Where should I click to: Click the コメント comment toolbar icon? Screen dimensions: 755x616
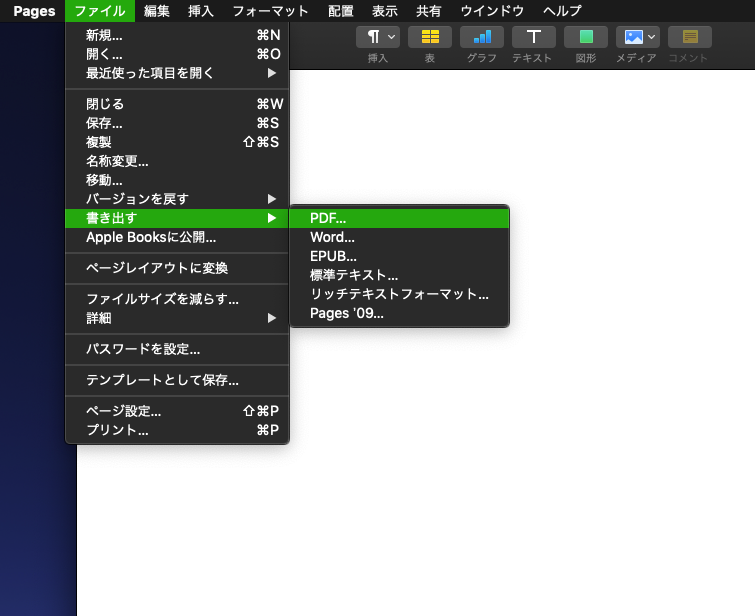point(690,37)
